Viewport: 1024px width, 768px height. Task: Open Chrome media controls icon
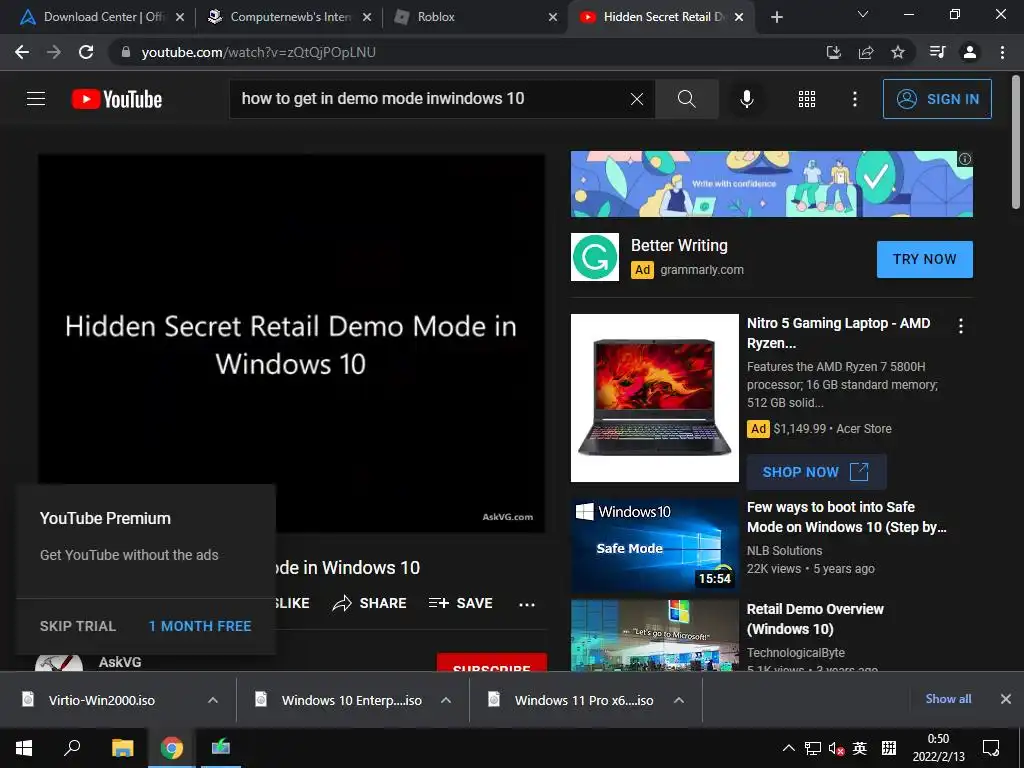click(937, 52)
